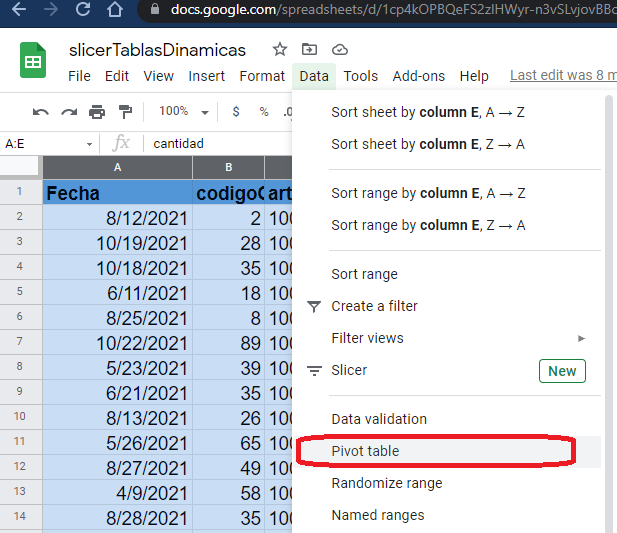Click cell with value 65 in column B
This screenshot has height=533, width=617.
click(228, 443)
